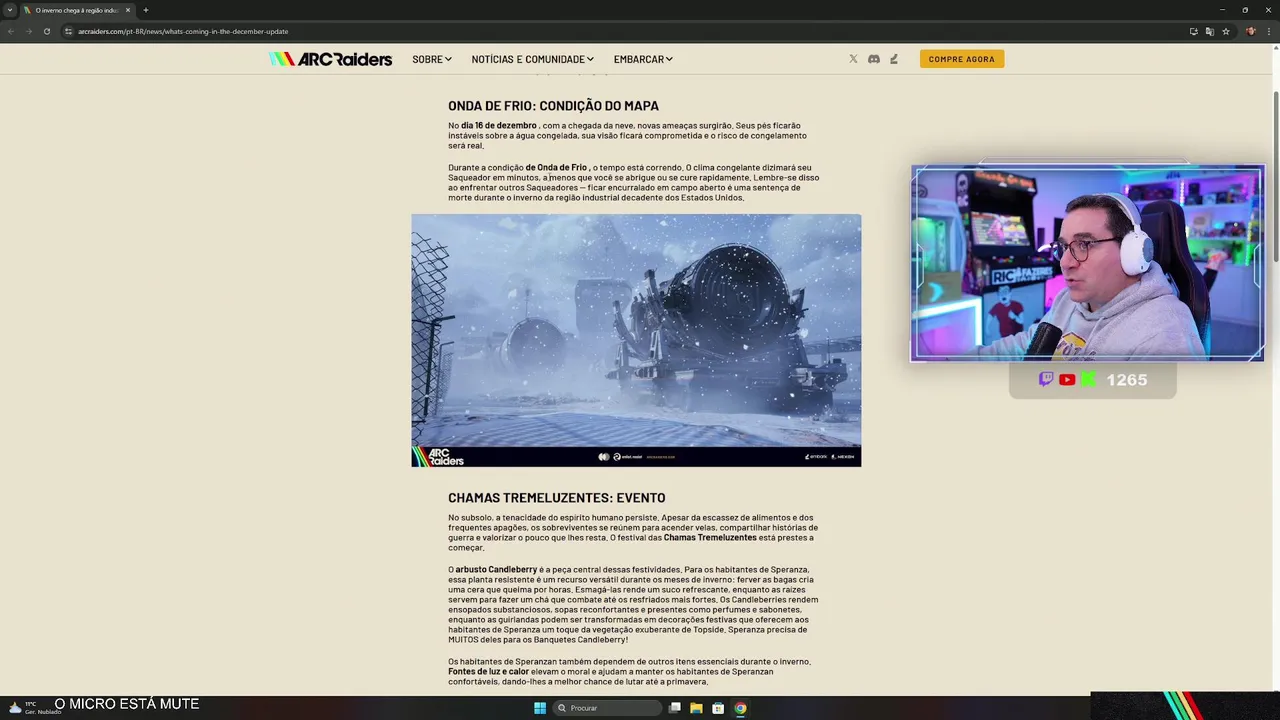Open the weather widget on the taskbar
The height and width of the screenshot is (720, 1280).
(x=34, y=707)
